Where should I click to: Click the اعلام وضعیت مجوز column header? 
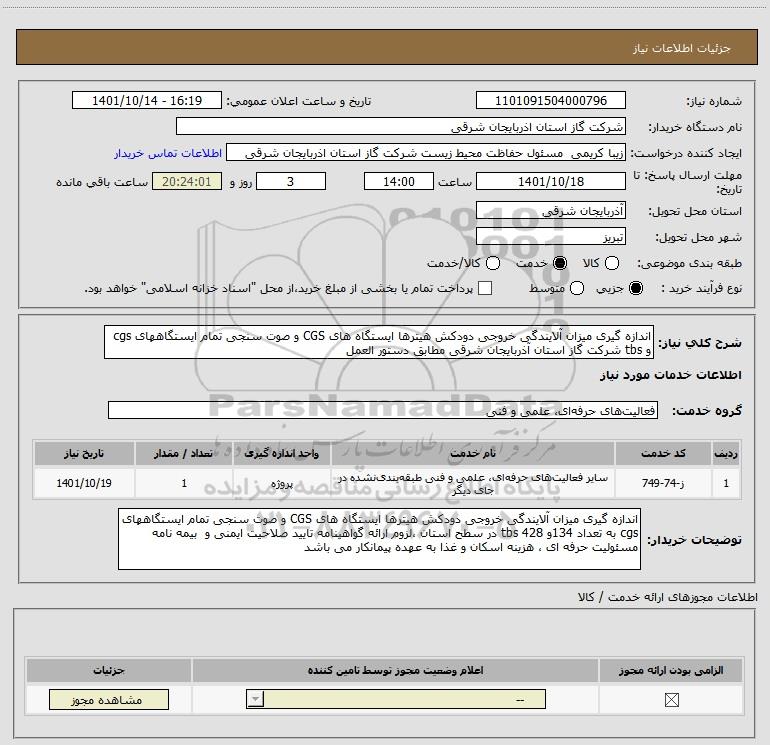click(x=395, y=670)
